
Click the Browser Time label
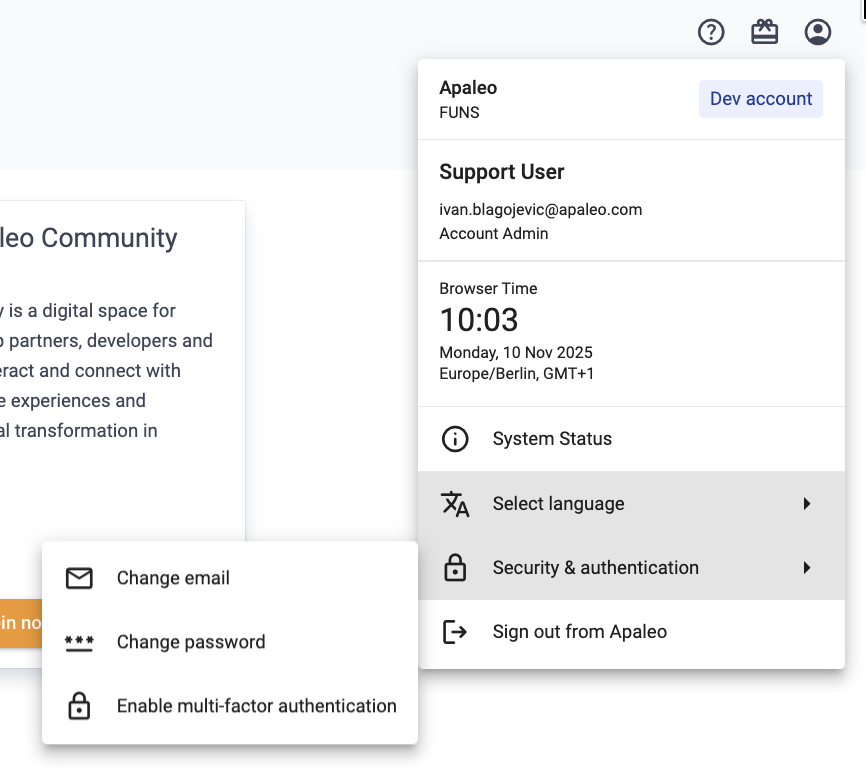[488, 289]
